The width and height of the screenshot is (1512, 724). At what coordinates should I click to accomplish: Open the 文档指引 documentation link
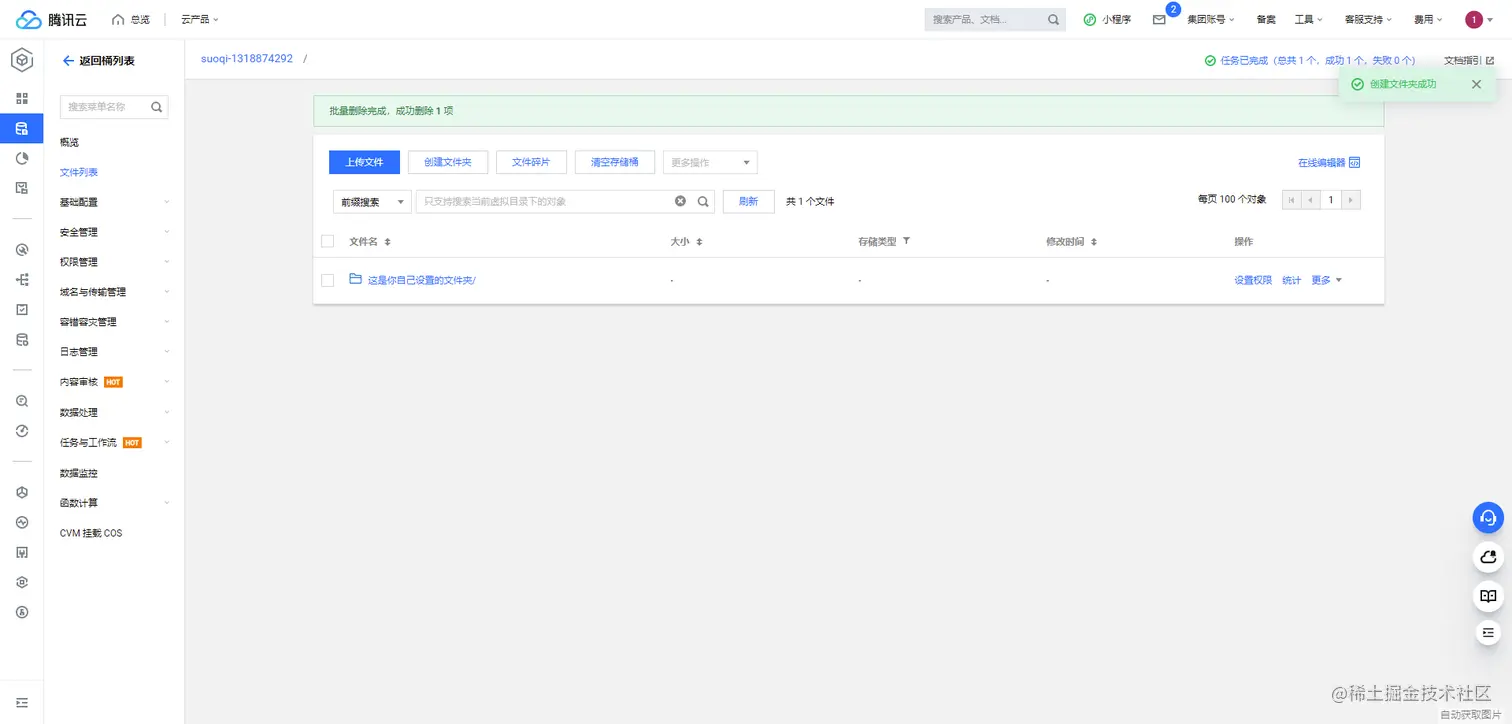tap(1469, 61)
